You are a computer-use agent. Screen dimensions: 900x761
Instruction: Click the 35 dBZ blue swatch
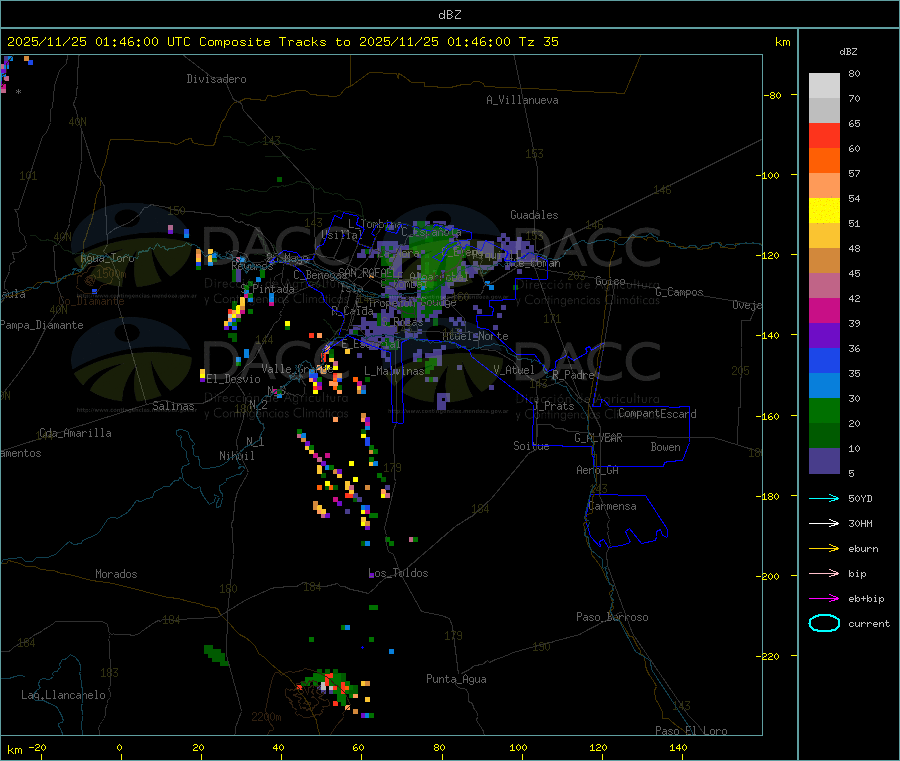coord(824,360)
